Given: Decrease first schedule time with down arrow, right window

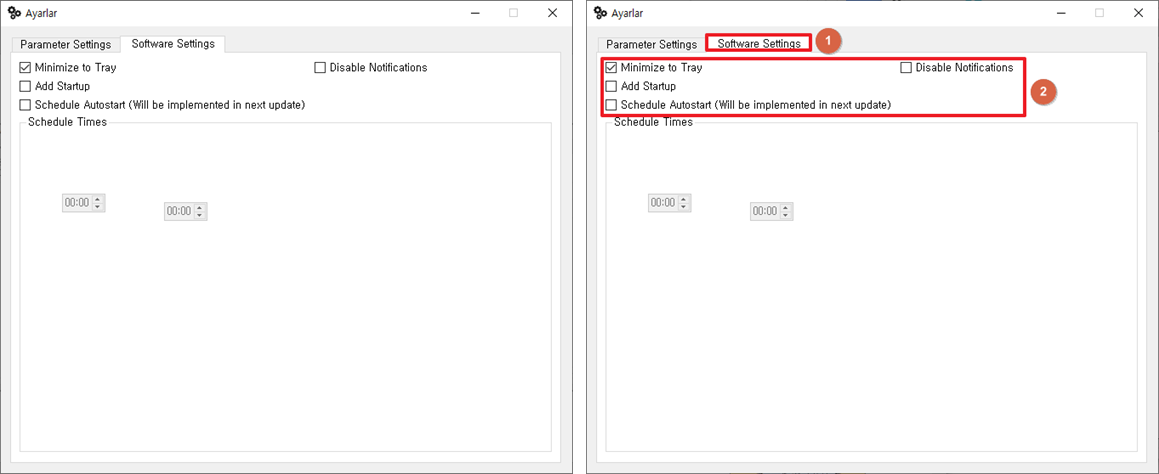Looking at the screenshot, I should [684, 207].
